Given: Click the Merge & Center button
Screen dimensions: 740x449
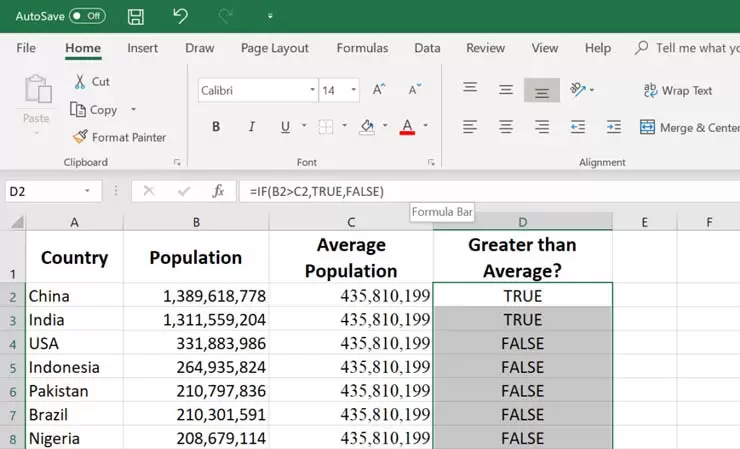Looking at the screenshot, I should tap(688, 127).
